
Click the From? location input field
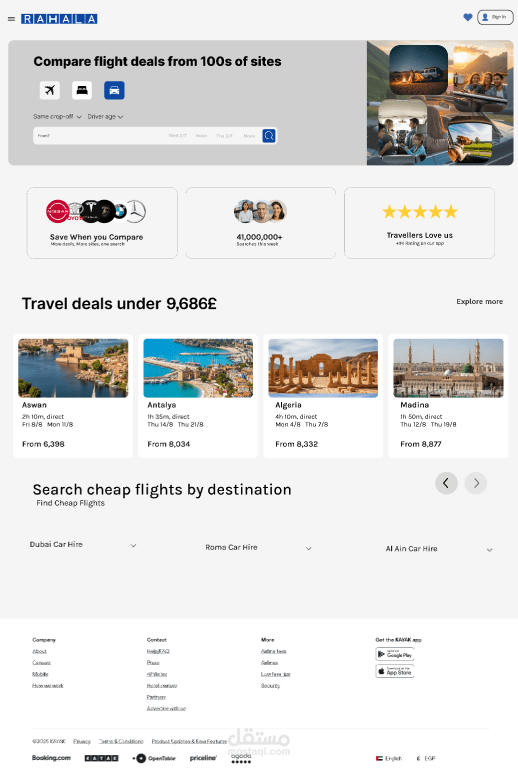pyautogui.click(x=98, y=135)
